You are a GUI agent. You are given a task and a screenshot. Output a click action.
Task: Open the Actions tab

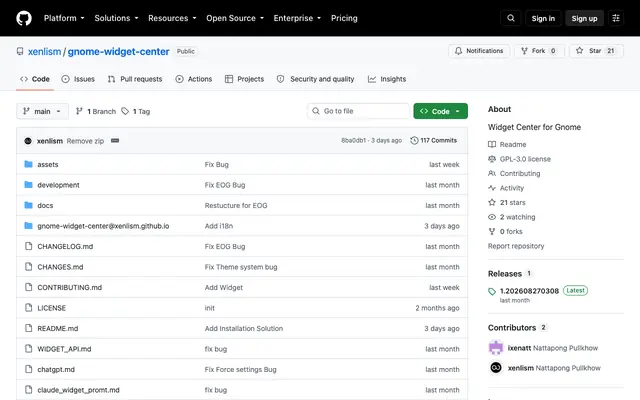coord(194,79)
